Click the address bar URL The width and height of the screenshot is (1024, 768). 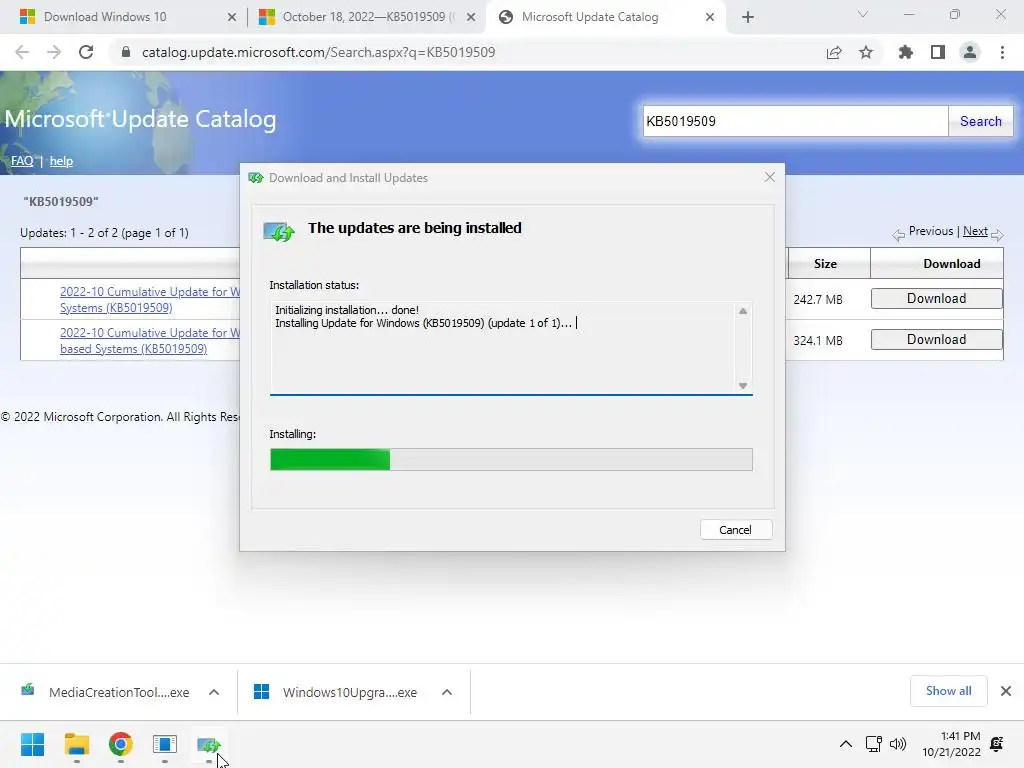(x=318, y=52)
